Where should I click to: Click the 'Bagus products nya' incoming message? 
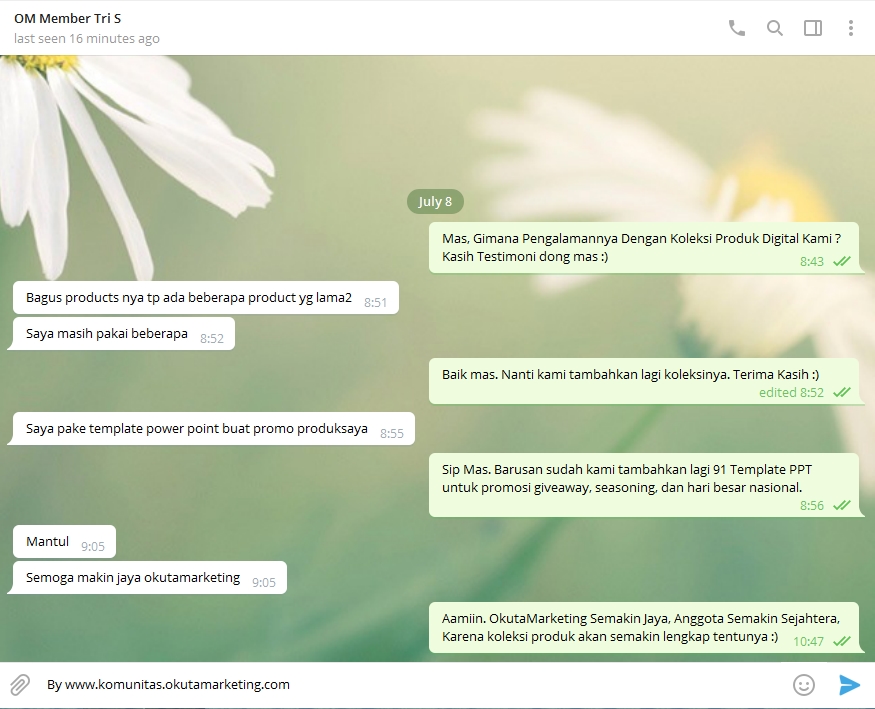tap(205, 298)
